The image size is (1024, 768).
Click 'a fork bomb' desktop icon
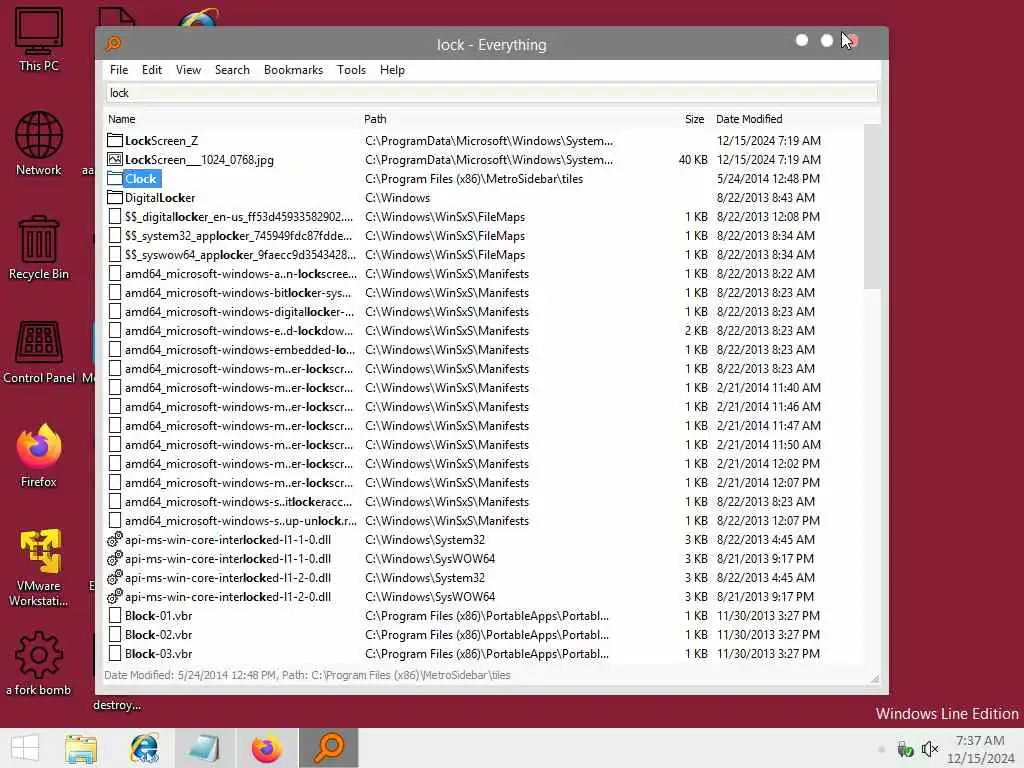[x=39, y=664]
